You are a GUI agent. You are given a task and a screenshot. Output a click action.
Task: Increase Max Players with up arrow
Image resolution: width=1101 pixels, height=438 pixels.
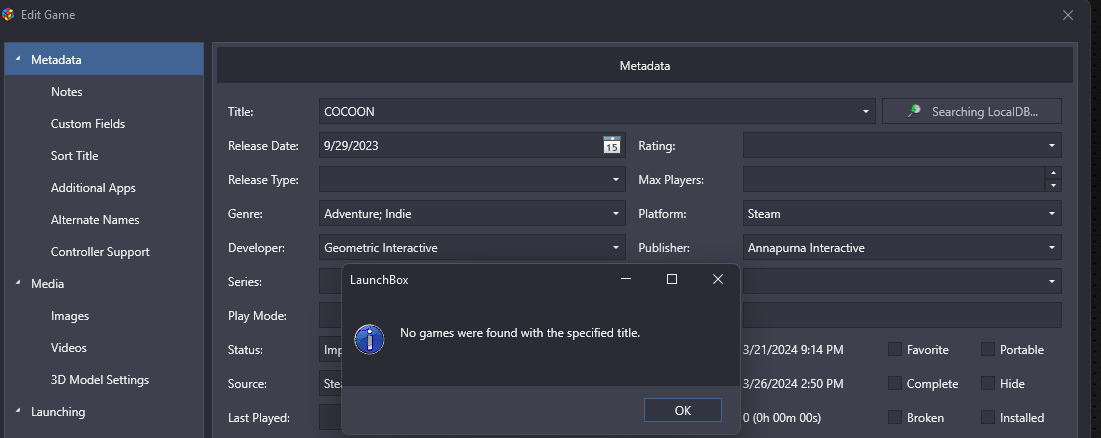(x=1053, y=173)
